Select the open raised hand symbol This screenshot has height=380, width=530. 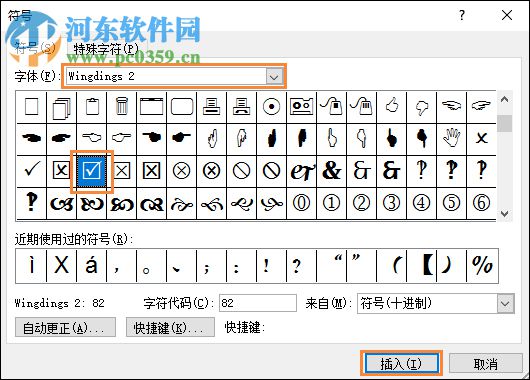452,139
